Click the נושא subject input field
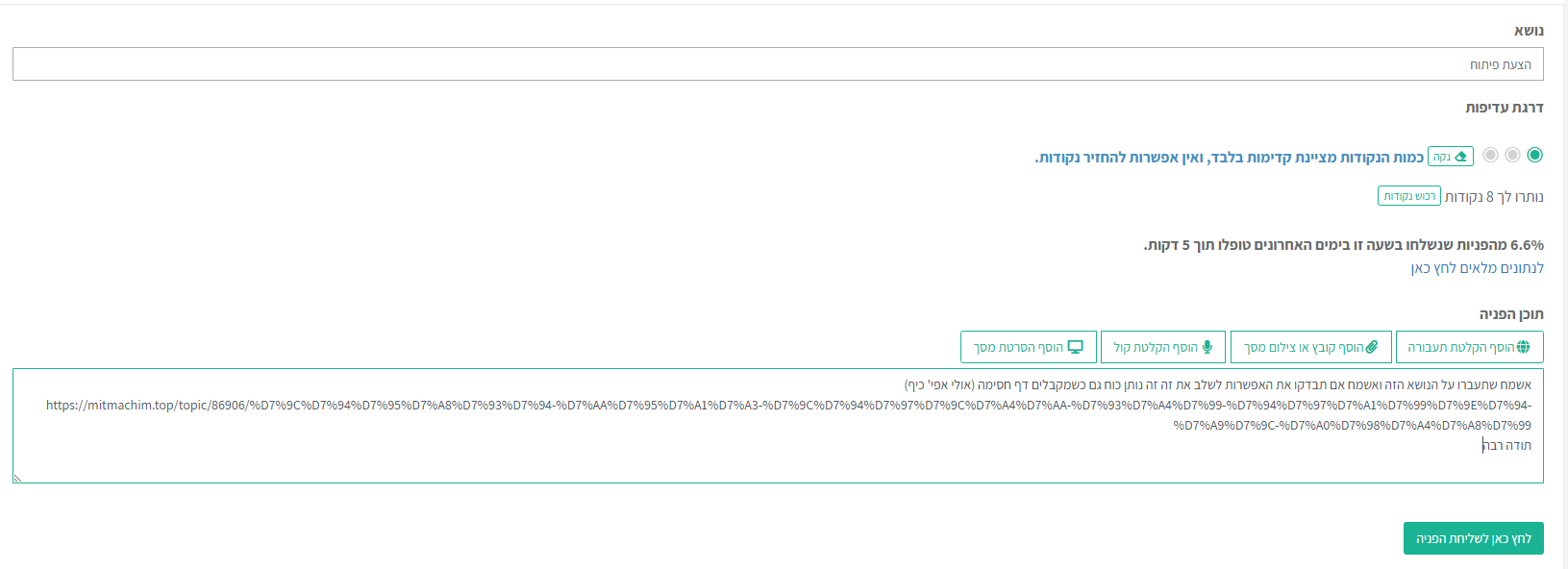1568x569 pixels. point(778,64)
